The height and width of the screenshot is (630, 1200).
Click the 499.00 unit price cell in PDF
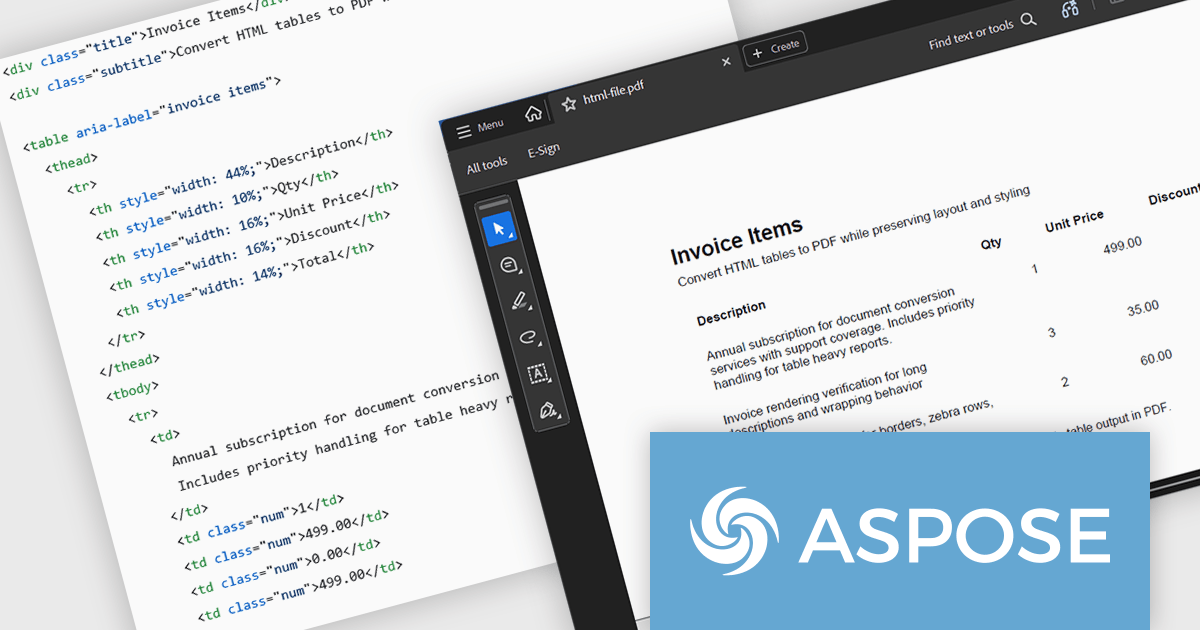(1122, 246)
